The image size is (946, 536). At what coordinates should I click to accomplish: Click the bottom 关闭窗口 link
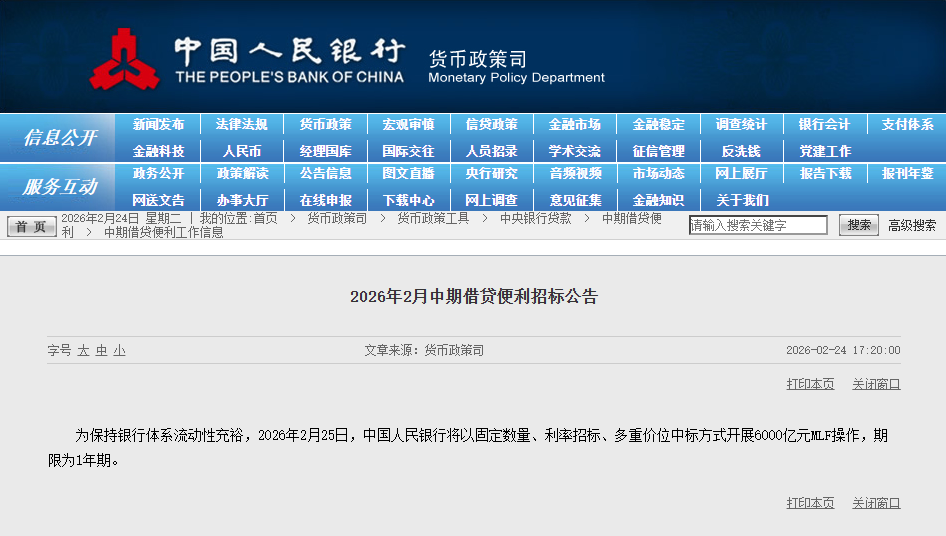[876, 503]
